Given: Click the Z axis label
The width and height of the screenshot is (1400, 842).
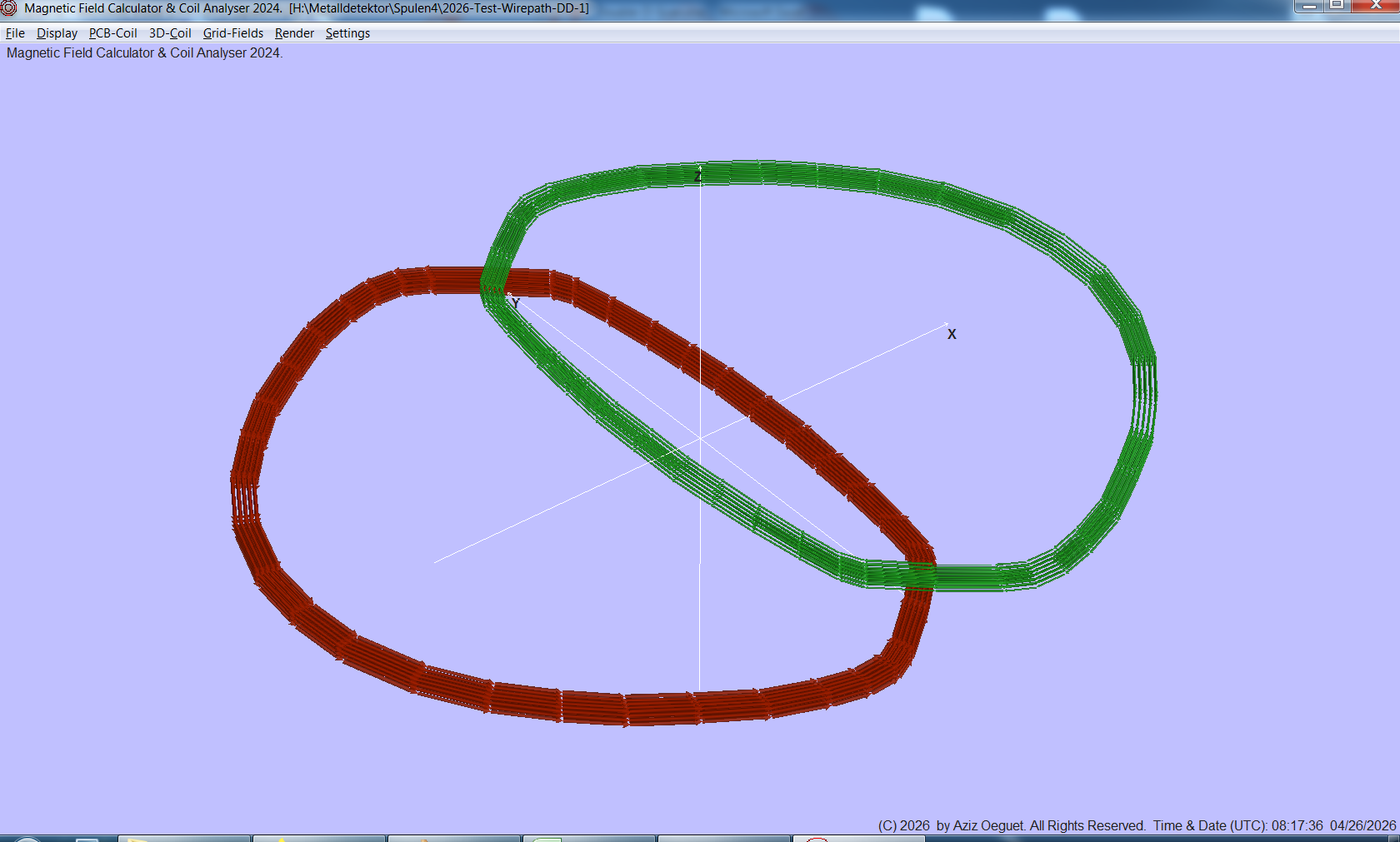Looking at the screenshot, I should 698,177.
